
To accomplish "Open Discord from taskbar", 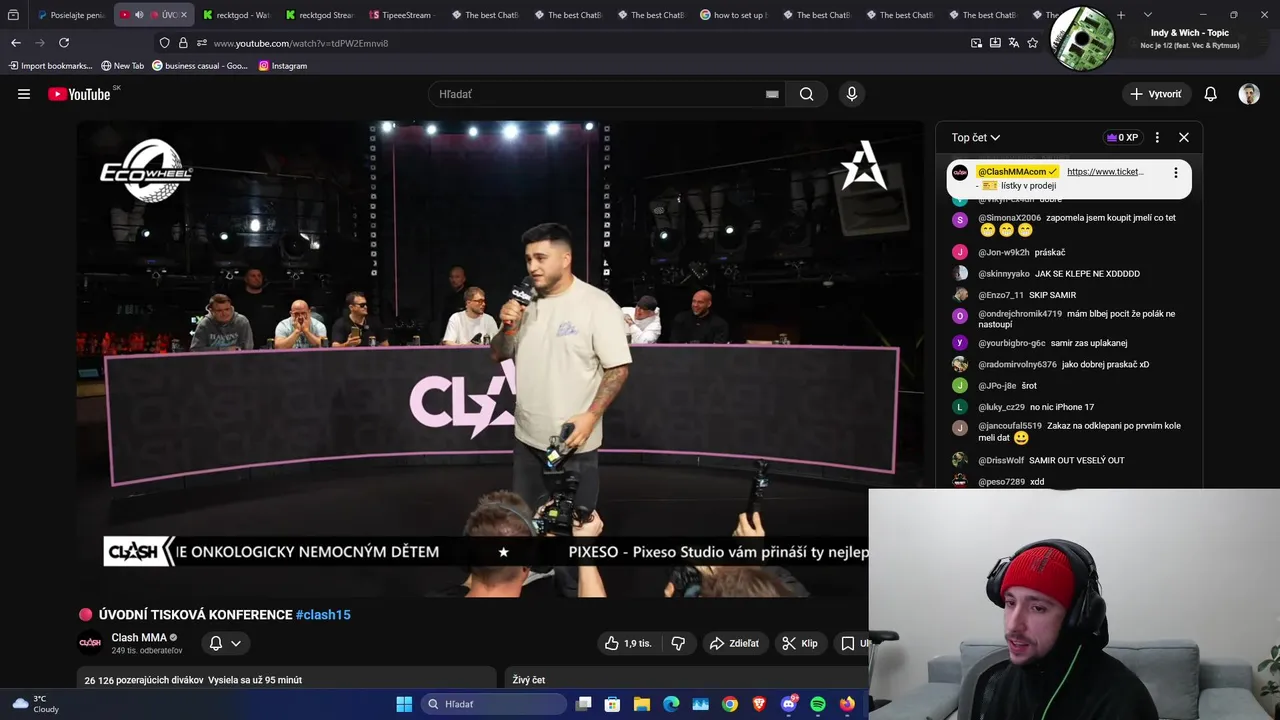I will (789, 704).
